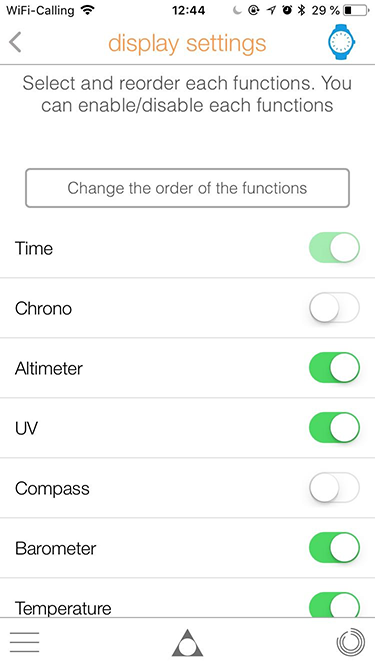This screenshot has height=667, width=375.
Task: Tap the blue watch icon
Action: [x=341, y=42]
